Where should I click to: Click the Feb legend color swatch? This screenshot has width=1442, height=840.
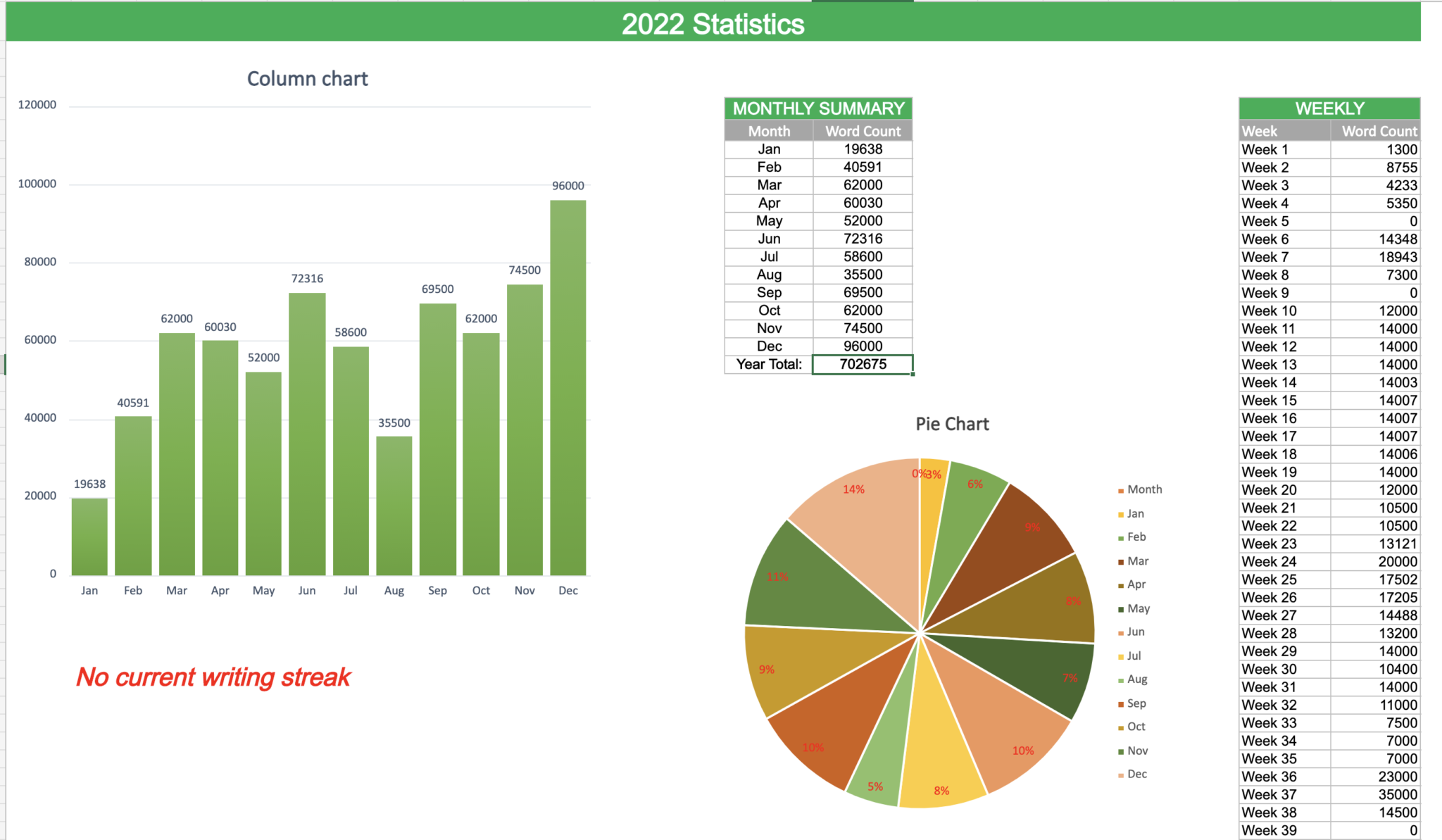(x=1121, y=537)
